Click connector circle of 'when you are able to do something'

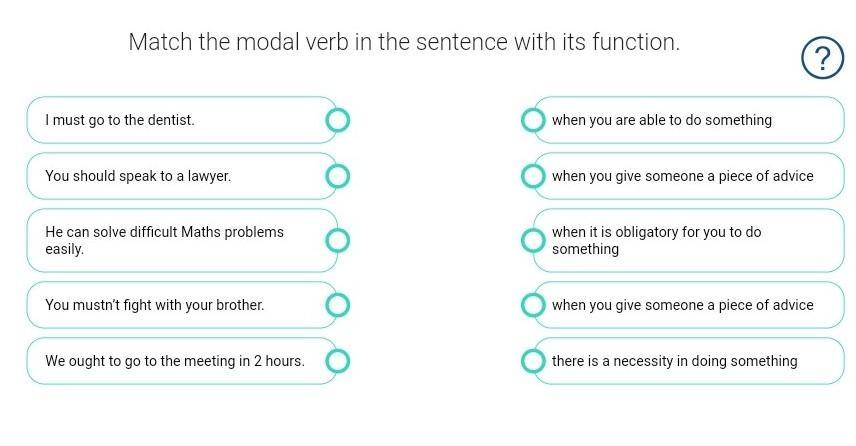533,120
